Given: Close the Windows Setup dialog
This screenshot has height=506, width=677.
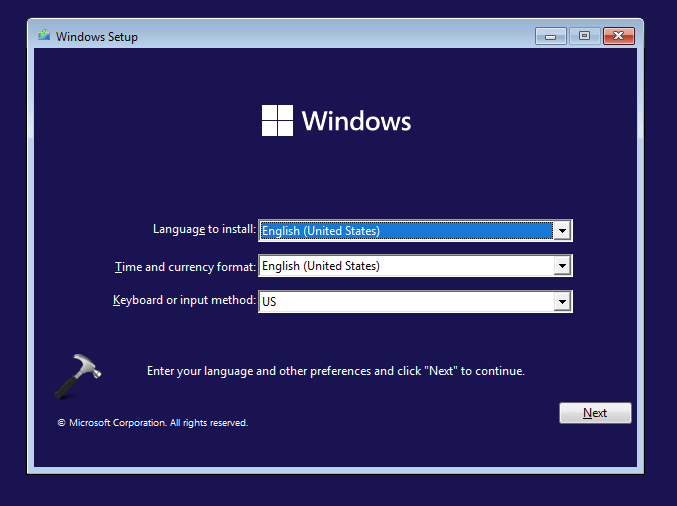Looking at the screenshot, I should pos(619,36).
